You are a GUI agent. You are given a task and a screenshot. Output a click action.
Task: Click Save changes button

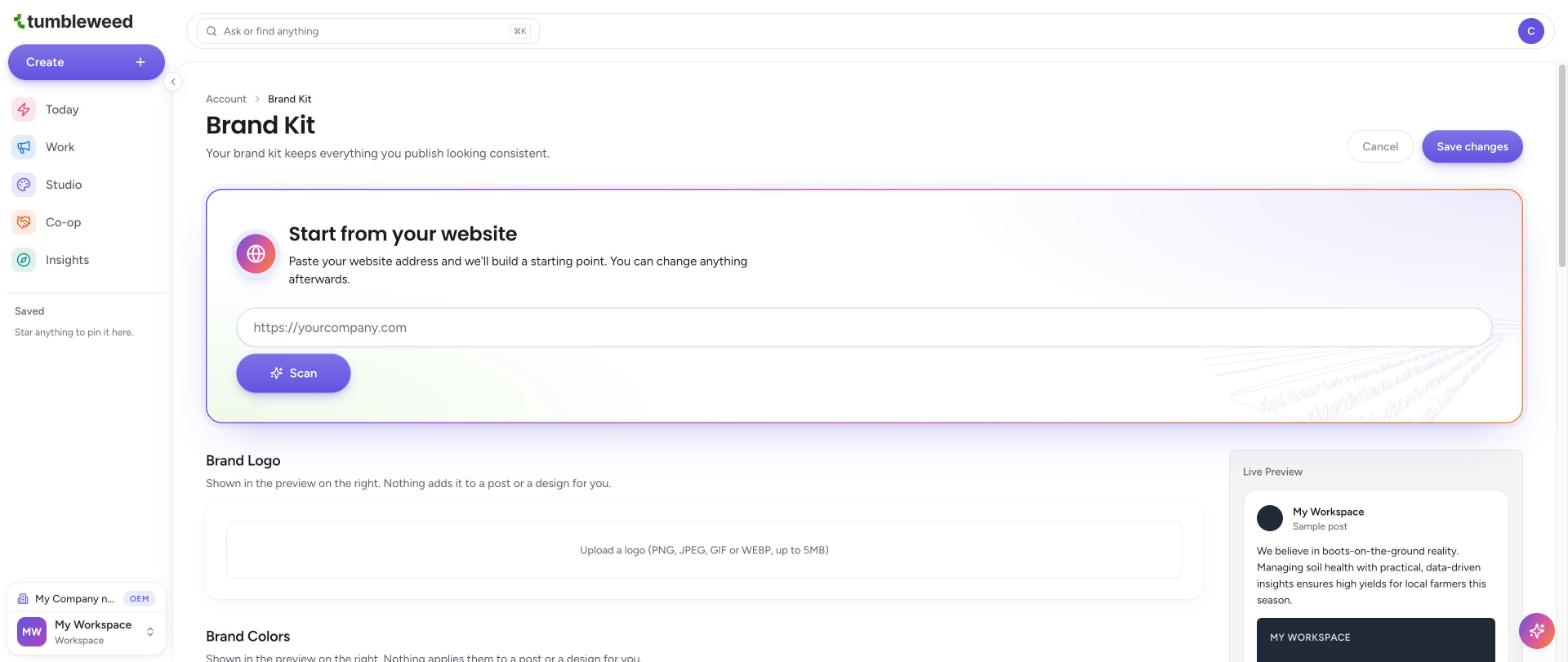point(1472,147)
